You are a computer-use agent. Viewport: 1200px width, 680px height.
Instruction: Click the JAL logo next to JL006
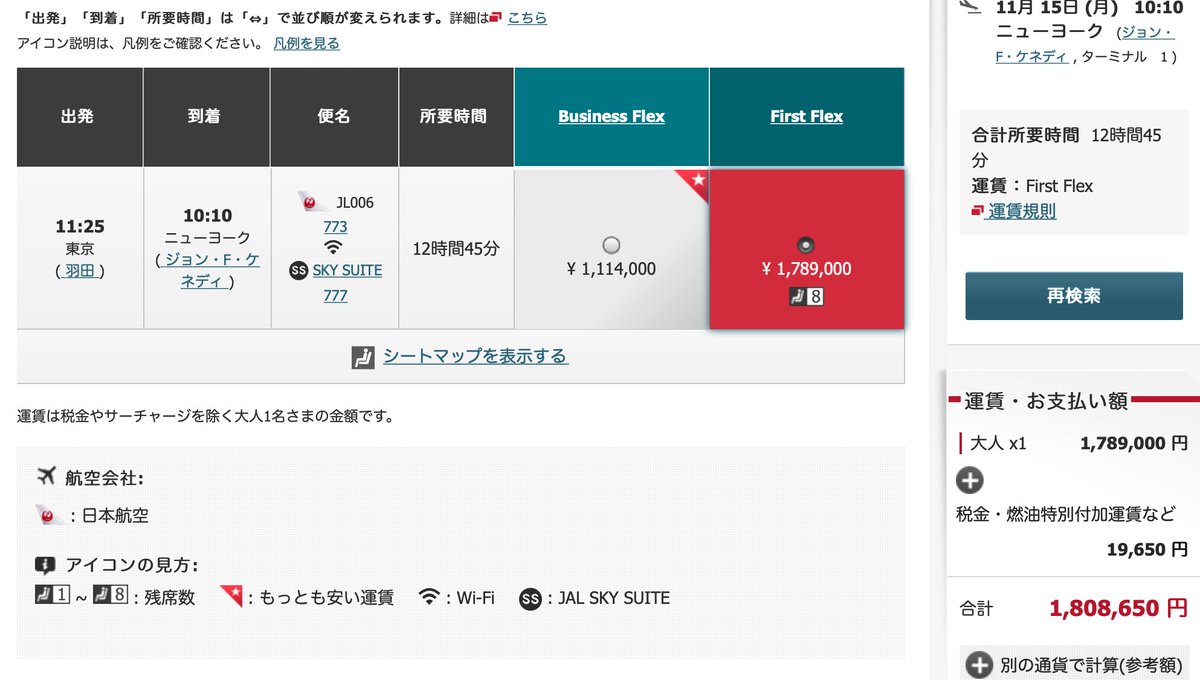313,202
